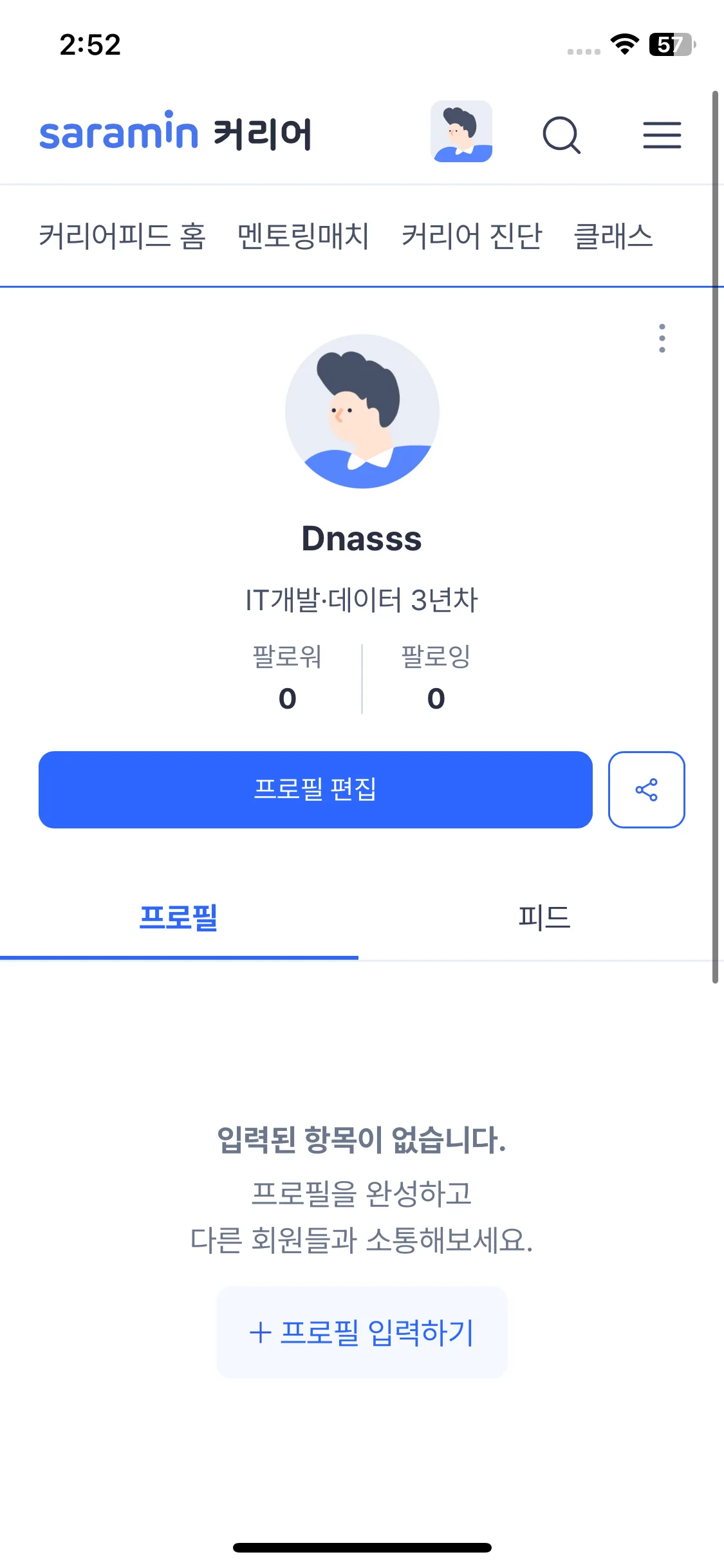Screen dimensions: 724x1568
Task: Tap the saramin 커리어 logo
Action: pos(176,133)
